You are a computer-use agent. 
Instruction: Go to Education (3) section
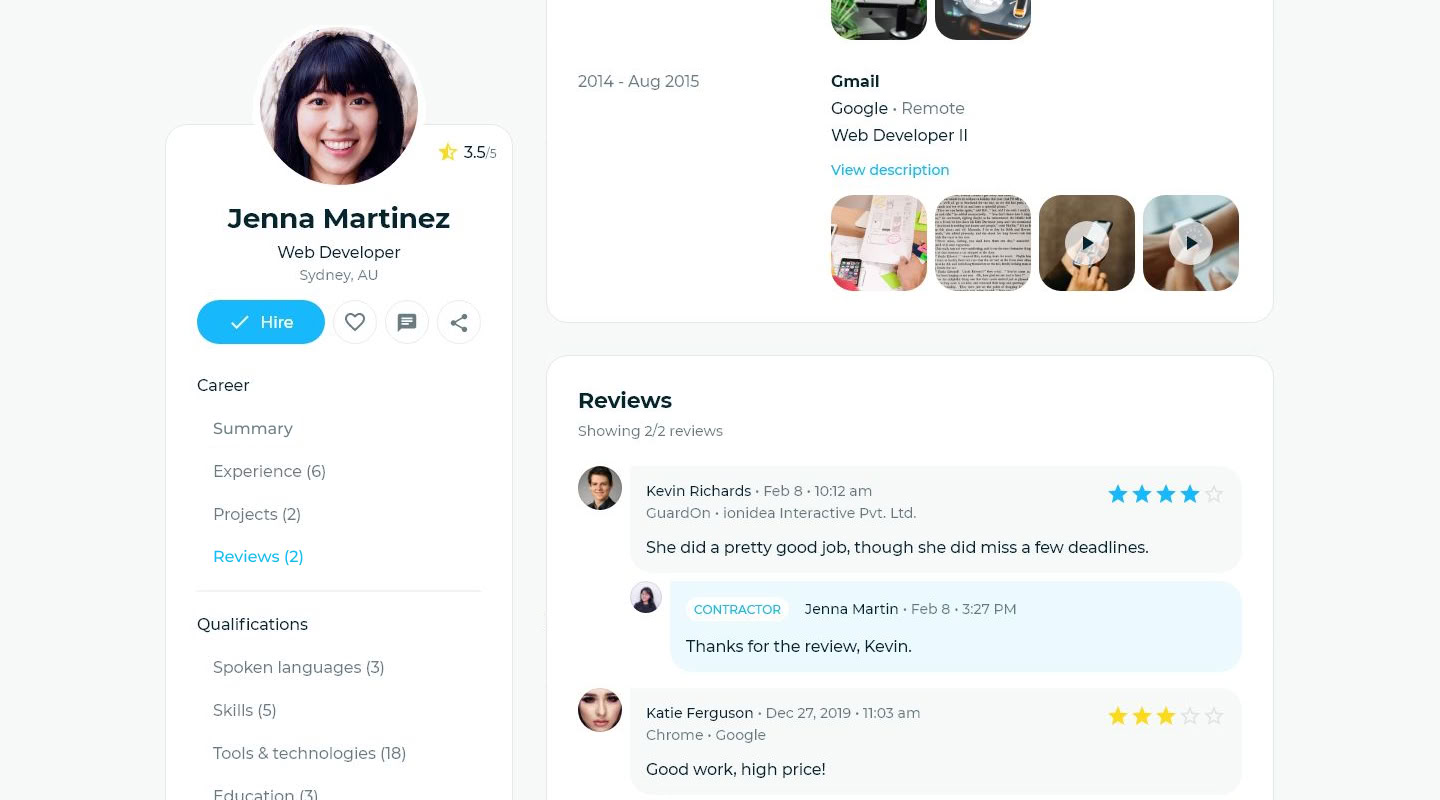265,795
